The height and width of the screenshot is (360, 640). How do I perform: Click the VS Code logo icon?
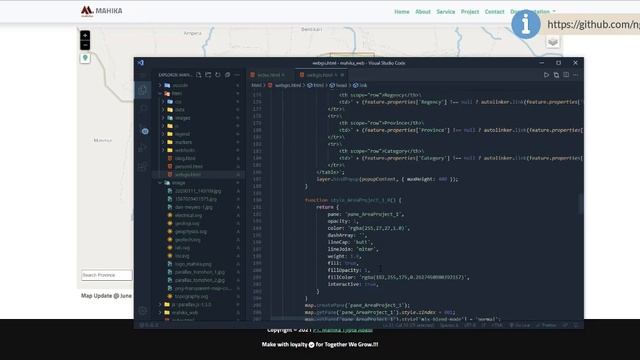tap(140, 63)
